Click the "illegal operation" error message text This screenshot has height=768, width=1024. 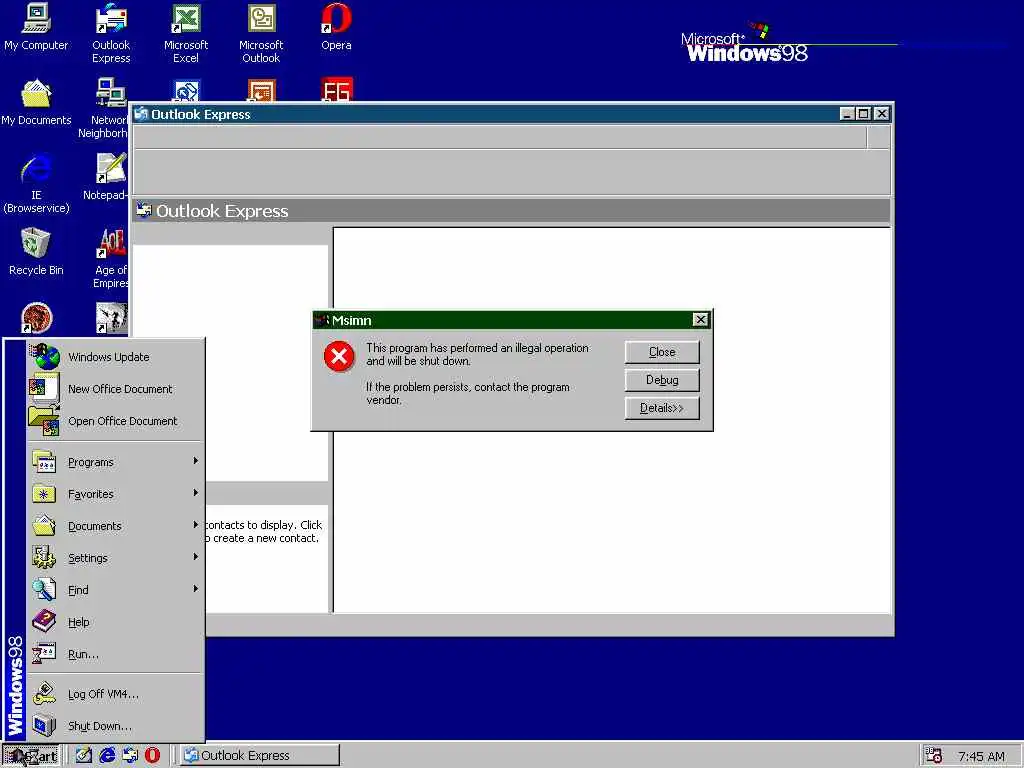coord(477,355)
